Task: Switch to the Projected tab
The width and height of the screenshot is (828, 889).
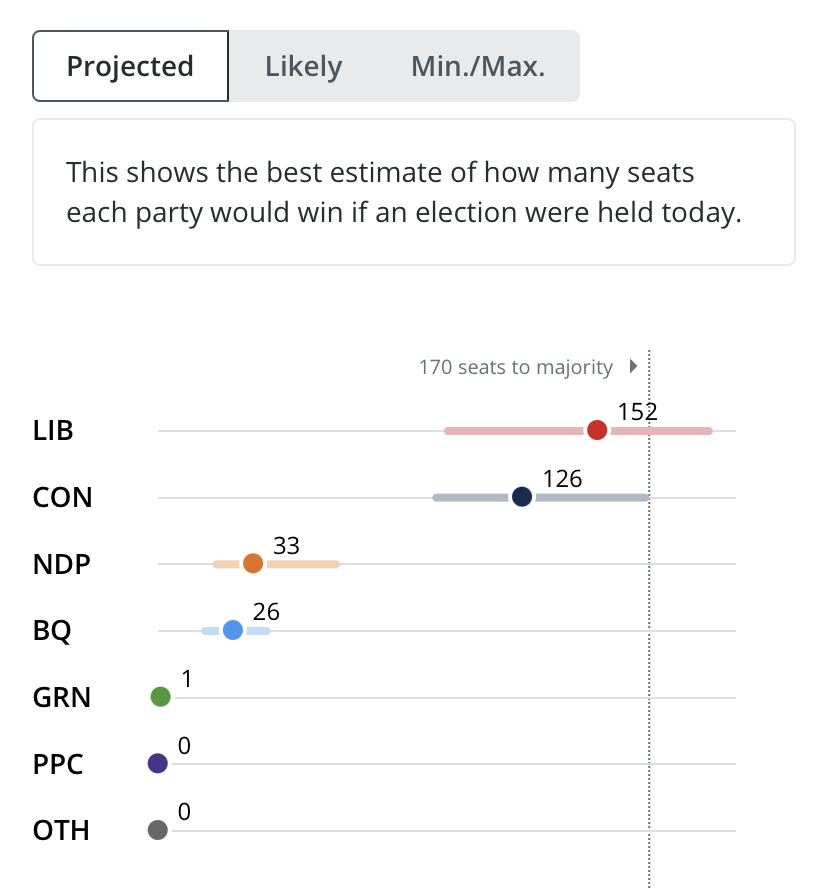Action: click(130, 66)
